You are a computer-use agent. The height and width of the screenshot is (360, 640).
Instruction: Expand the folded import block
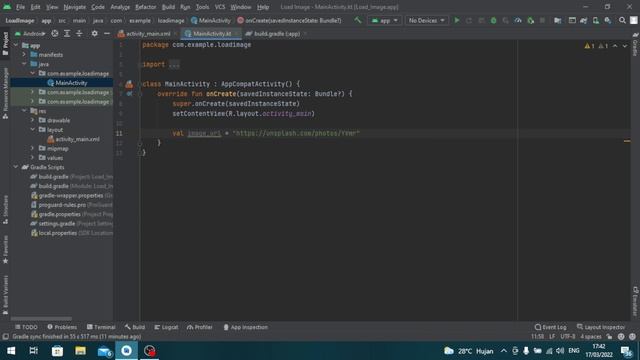click(174, 64)
